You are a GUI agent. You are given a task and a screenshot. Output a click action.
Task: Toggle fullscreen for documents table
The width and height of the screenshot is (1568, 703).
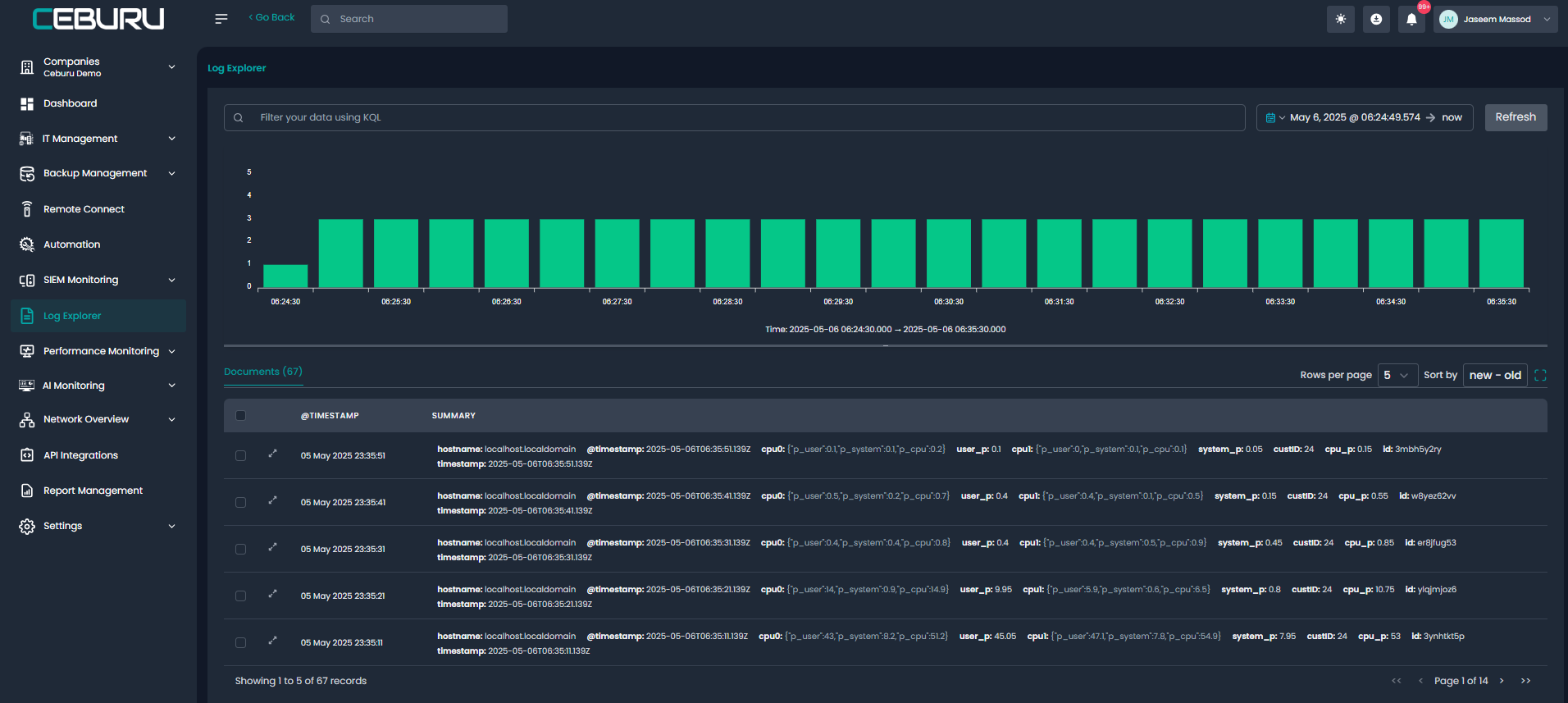pos(1540,375)
